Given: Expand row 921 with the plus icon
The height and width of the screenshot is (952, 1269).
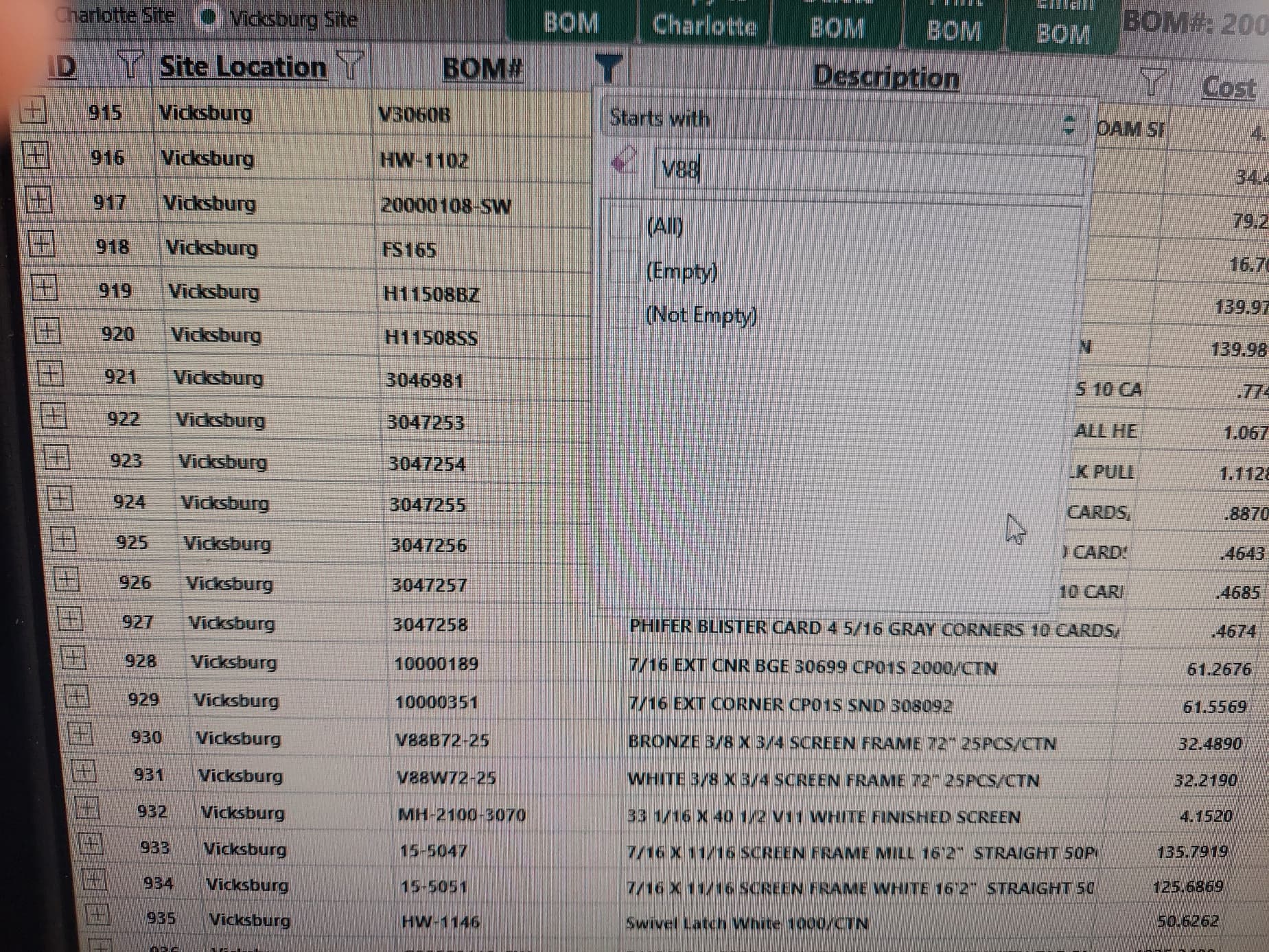Looking at the screenshot, I should click(x=49, y=375).
